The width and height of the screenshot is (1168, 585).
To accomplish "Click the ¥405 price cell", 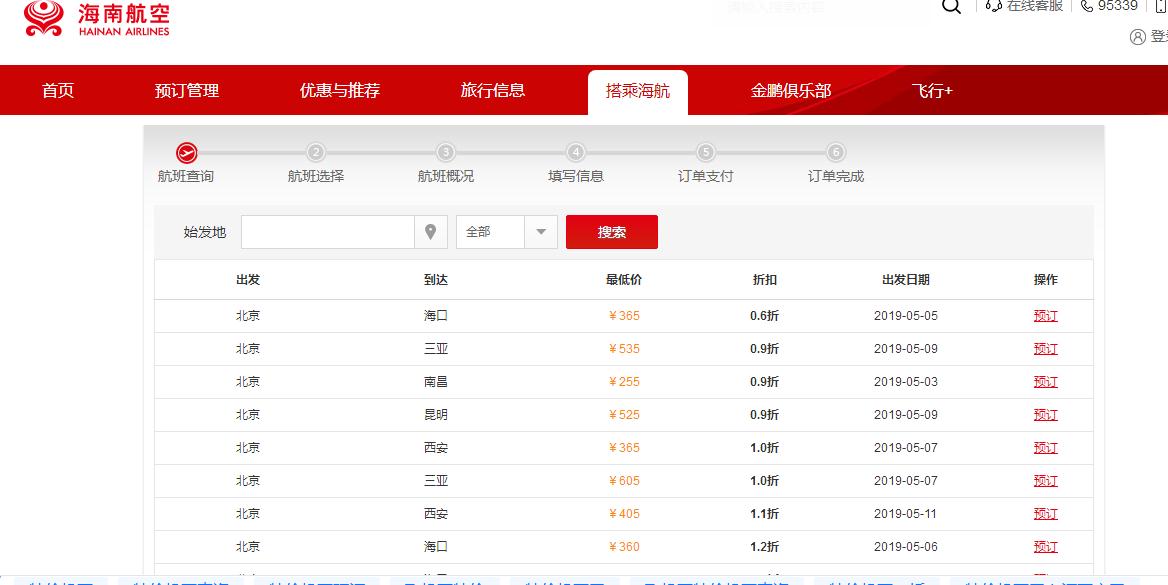I will tap(624, 513).
